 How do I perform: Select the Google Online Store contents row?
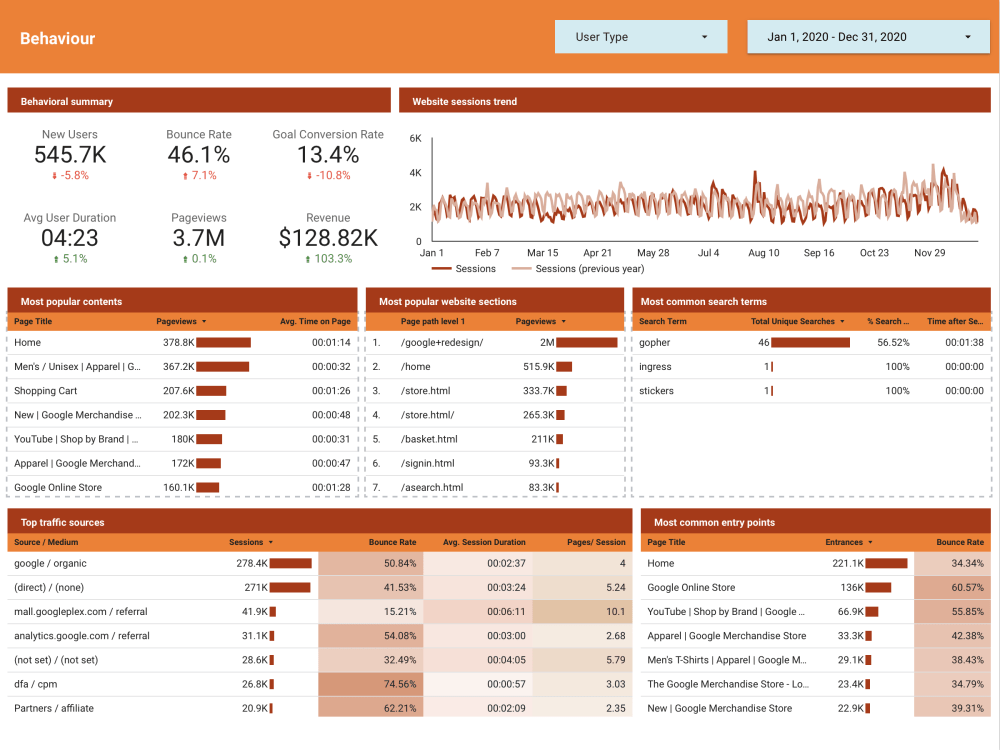coord(182,488)
